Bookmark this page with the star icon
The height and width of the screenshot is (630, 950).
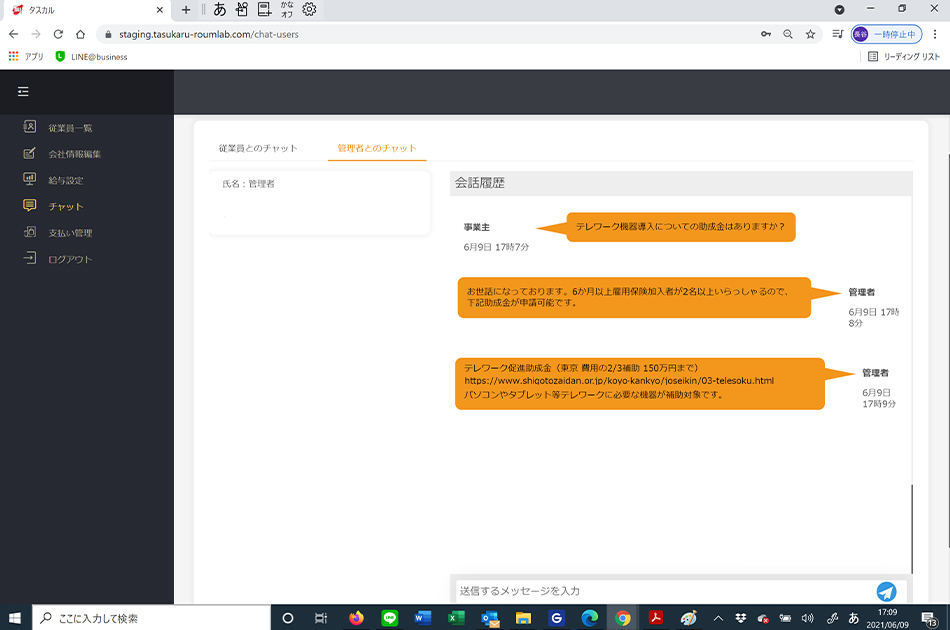click(x=810, y=34)
